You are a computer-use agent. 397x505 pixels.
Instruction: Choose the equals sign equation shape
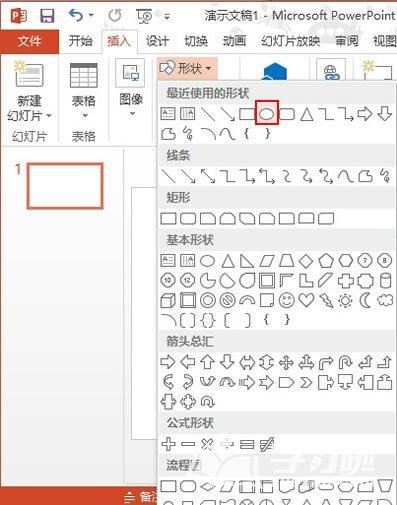click(247, 444)
